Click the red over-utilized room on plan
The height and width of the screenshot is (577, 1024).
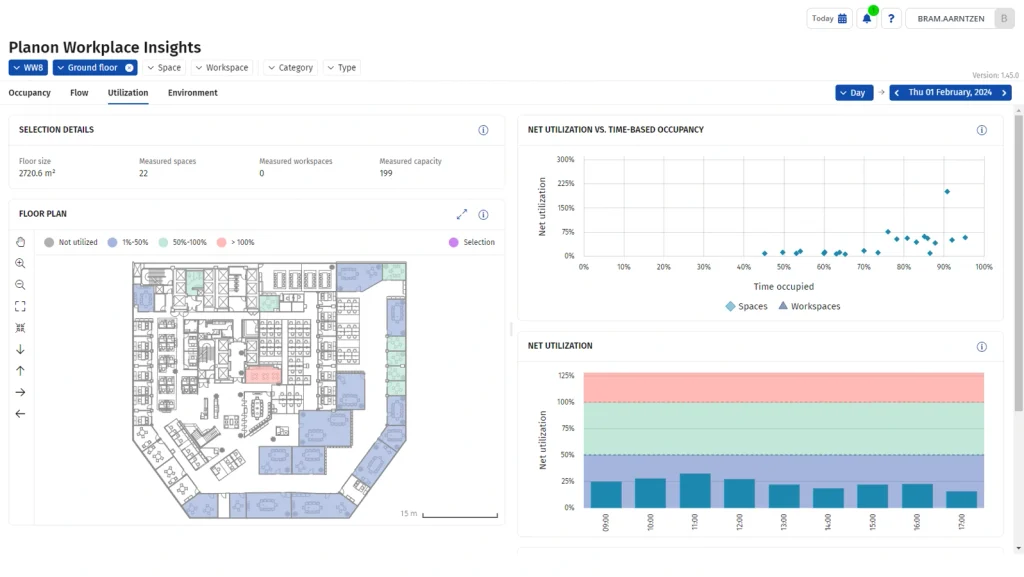tap(264, 375)
